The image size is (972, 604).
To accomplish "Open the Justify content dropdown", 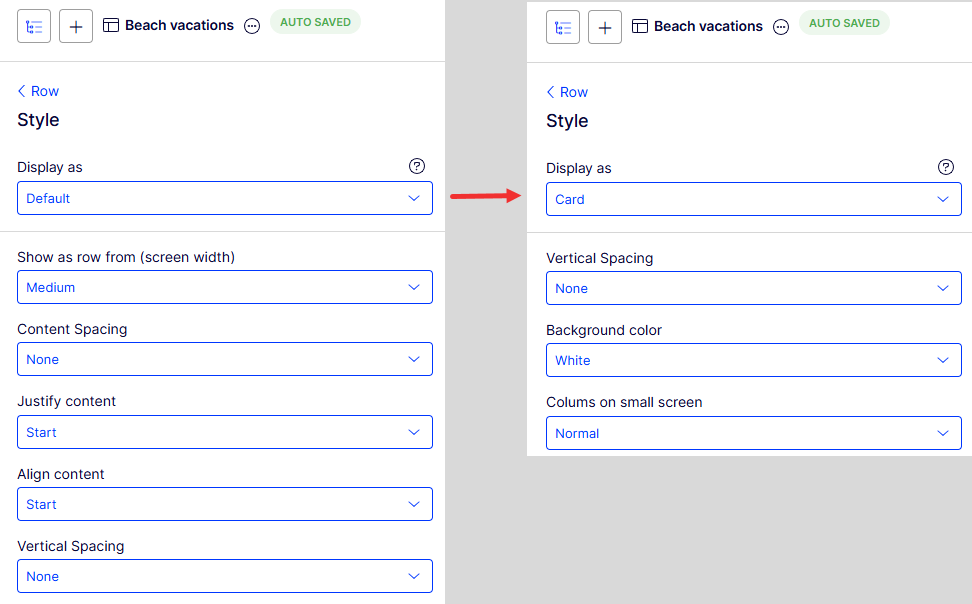I will (x=224, y=432).
